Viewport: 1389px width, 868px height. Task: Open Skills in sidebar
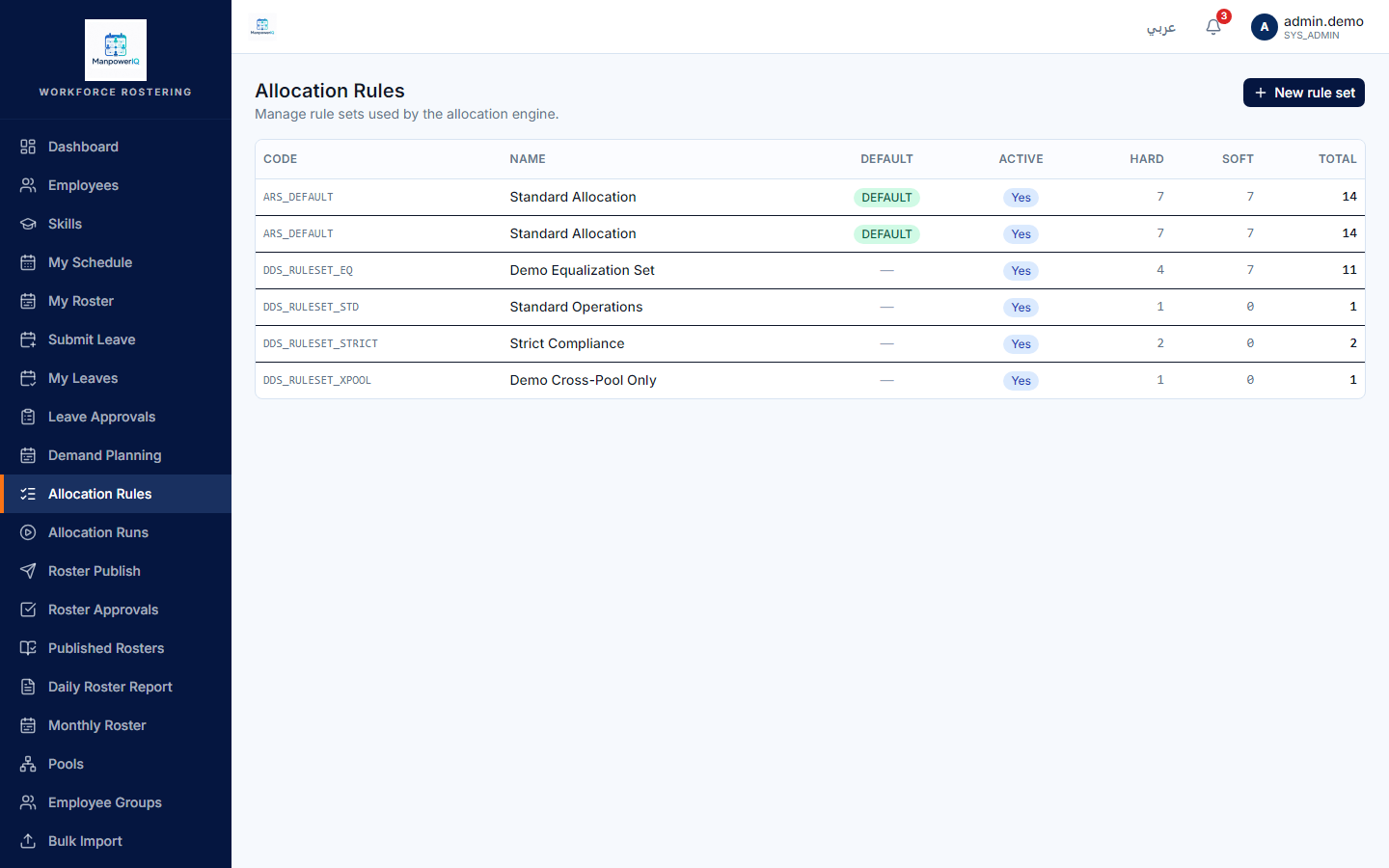tap(116, 224)
